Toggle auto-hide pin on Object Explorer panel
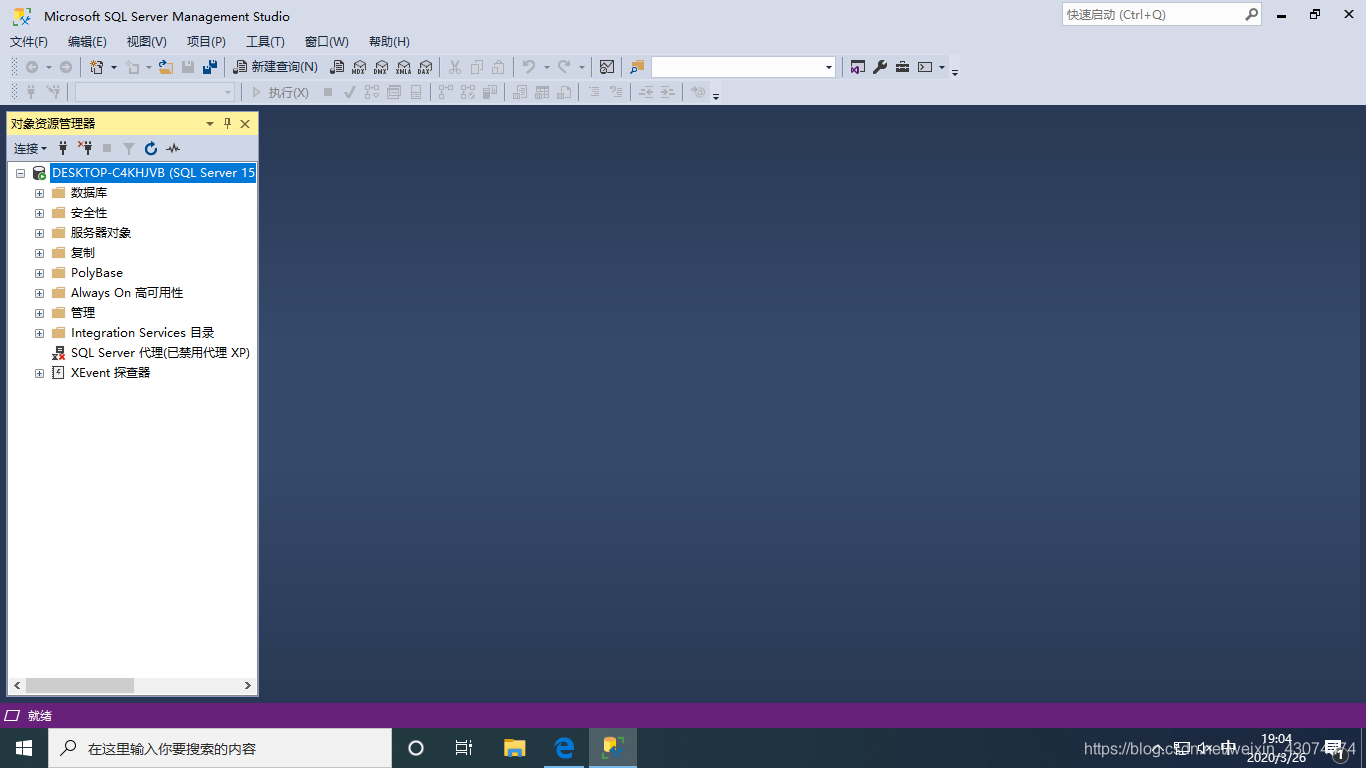 click(x=227, y=124)
